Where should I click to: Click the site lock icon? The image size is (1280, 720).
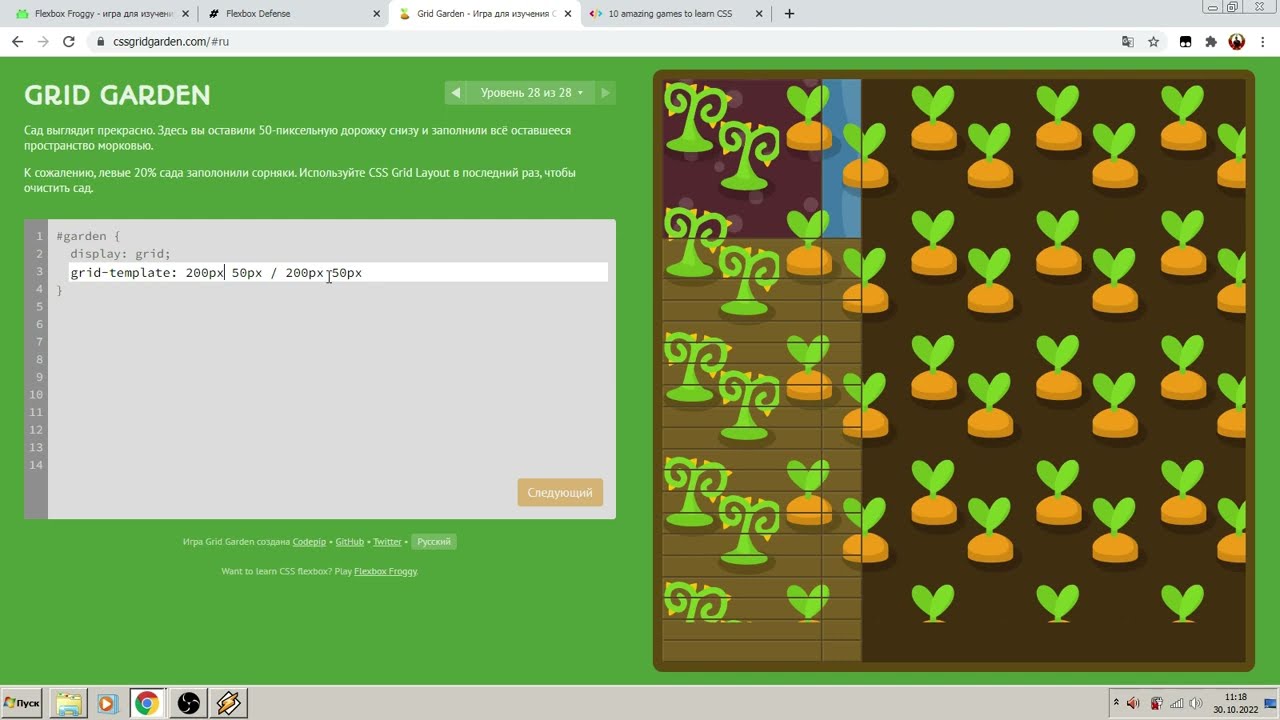tap(100, 42)
